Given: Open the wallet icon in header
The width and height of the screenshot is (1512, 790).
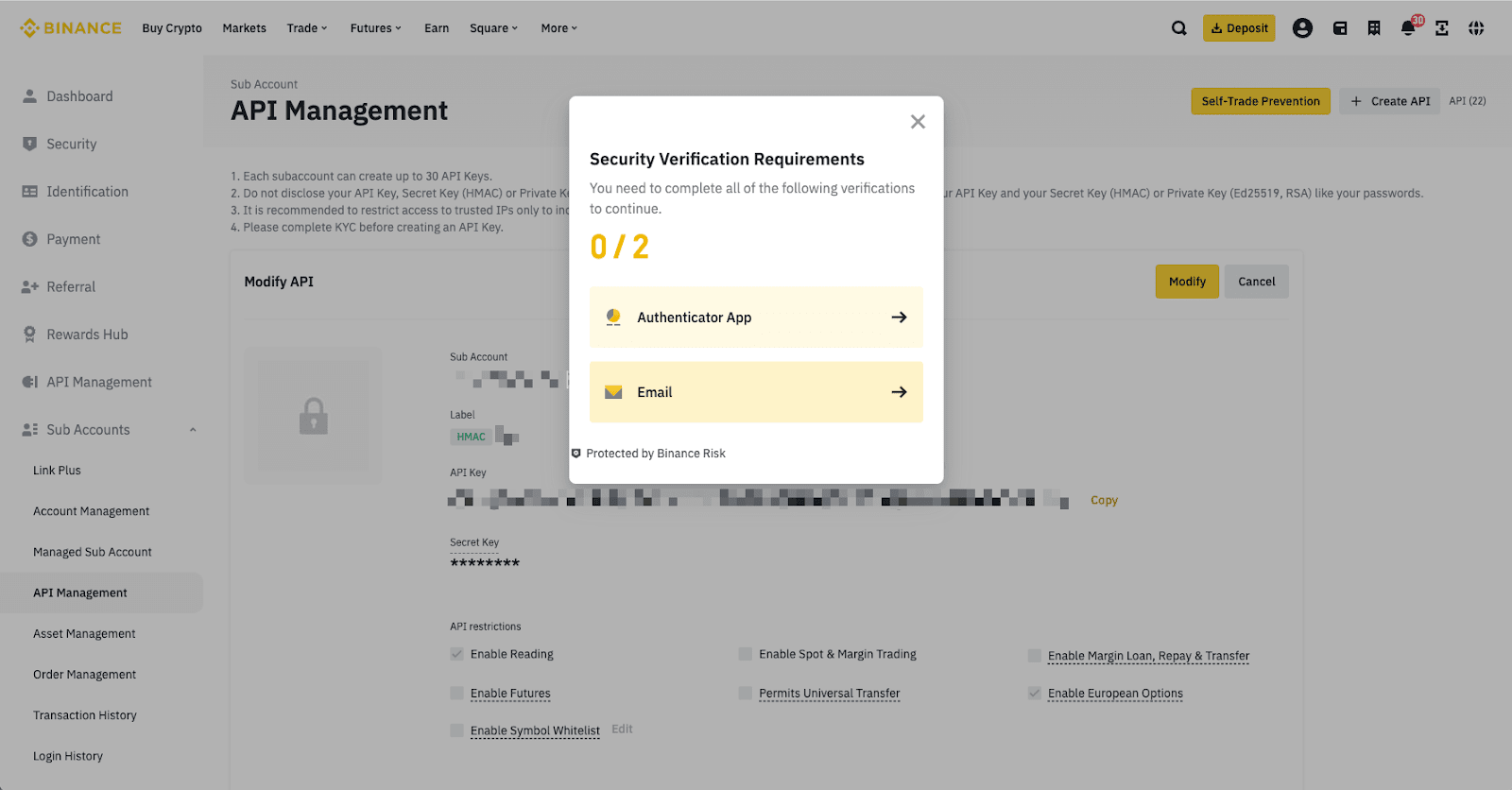Looking at the screenshot, I should pos(1340,28).
